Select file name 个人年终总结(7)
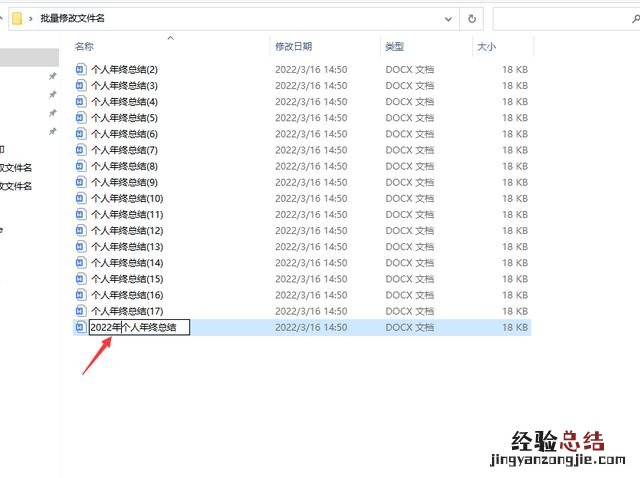The image size is (640, 478). point(124,150)
